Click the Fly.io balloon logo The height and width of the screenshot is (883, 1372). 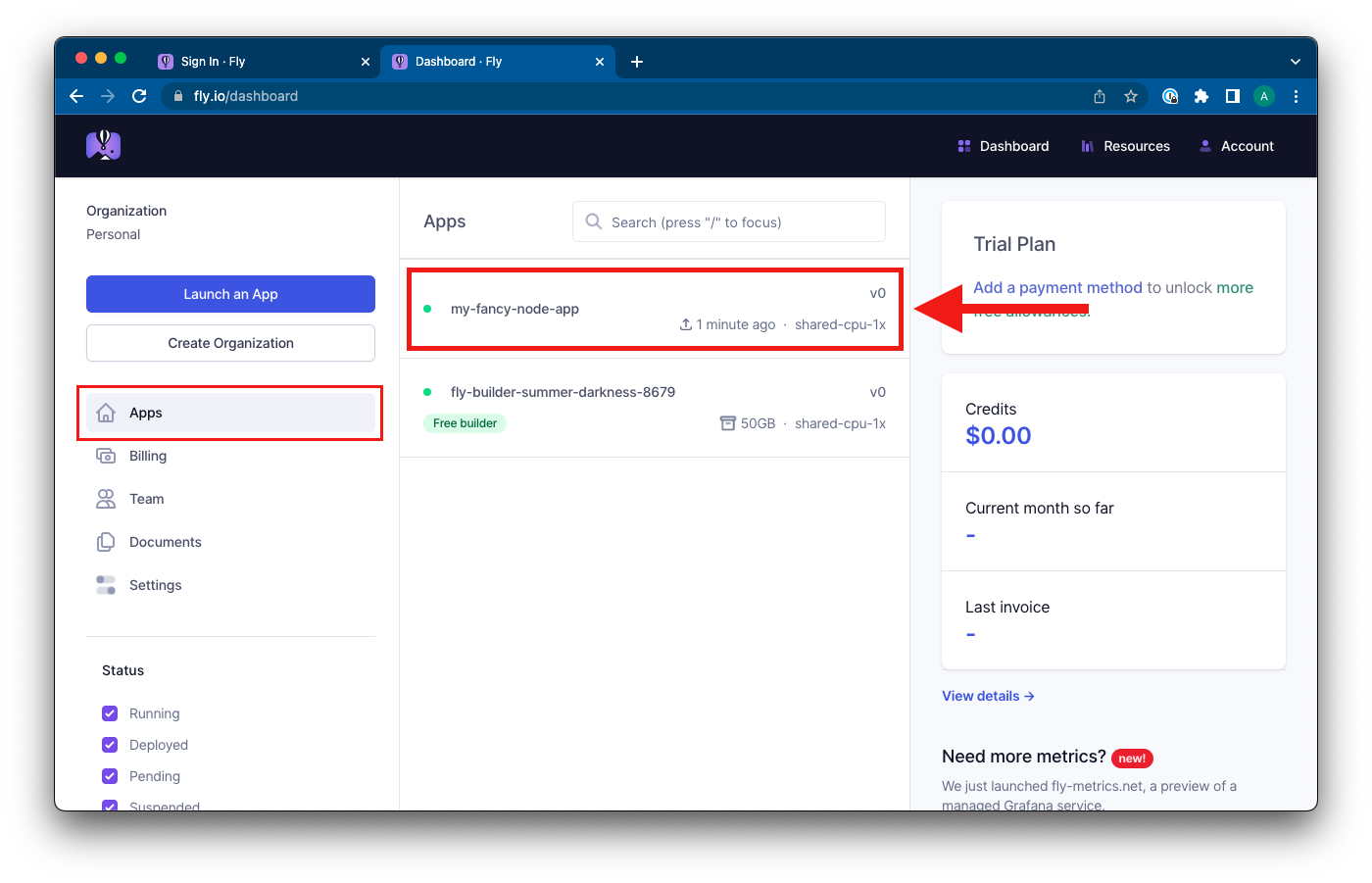tap(103, 144)
